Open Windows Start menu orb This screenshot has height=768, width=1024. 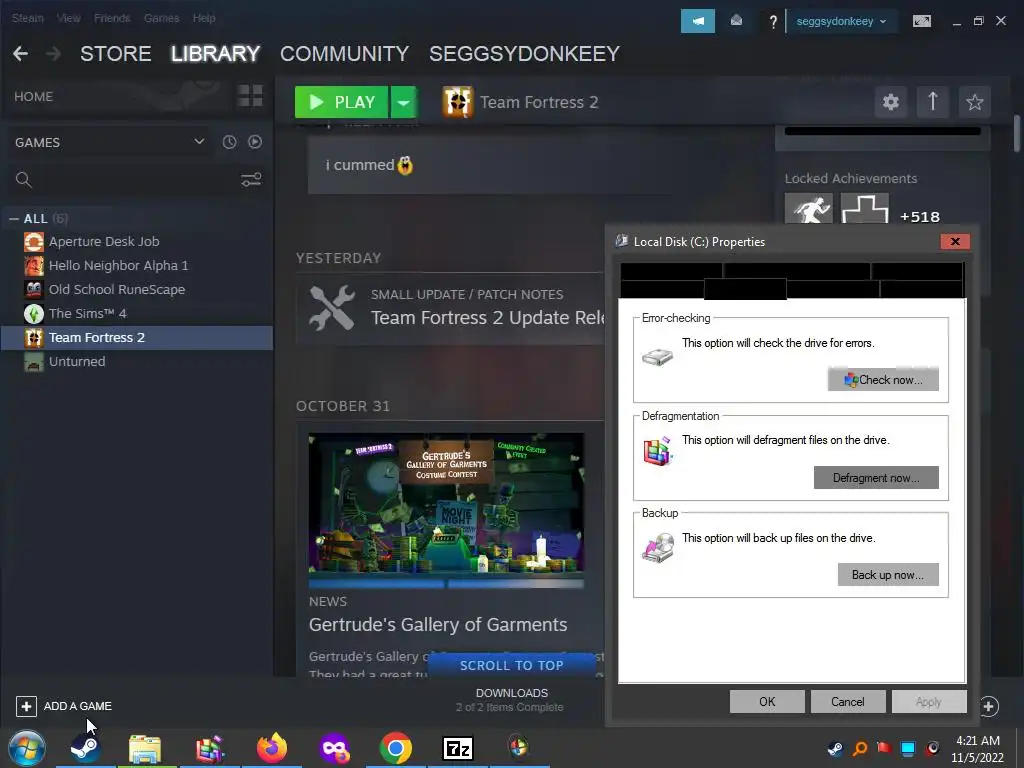point(27,748)
